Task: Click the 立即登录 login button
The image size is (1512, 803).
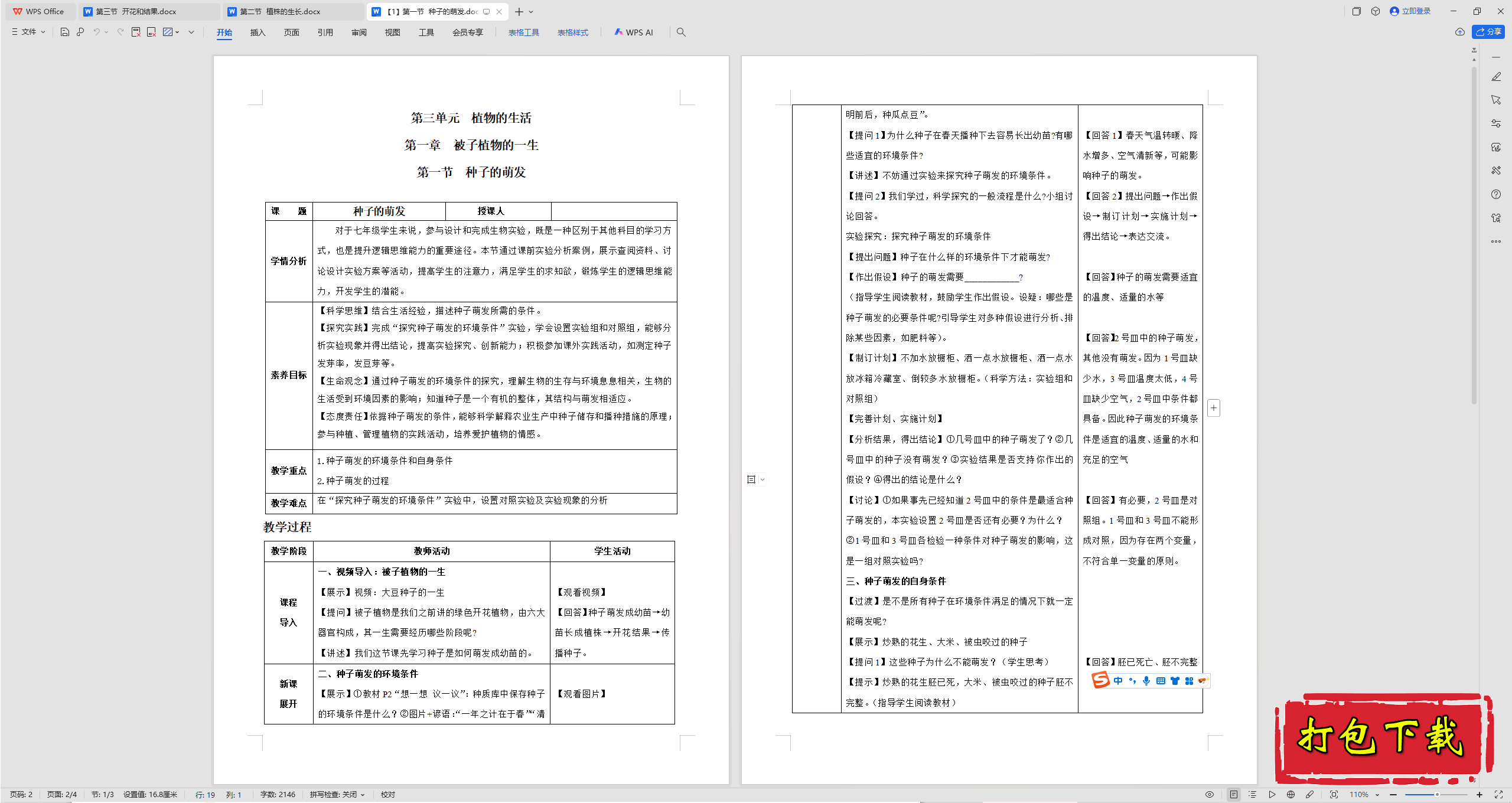Action: pos(1411,11)
